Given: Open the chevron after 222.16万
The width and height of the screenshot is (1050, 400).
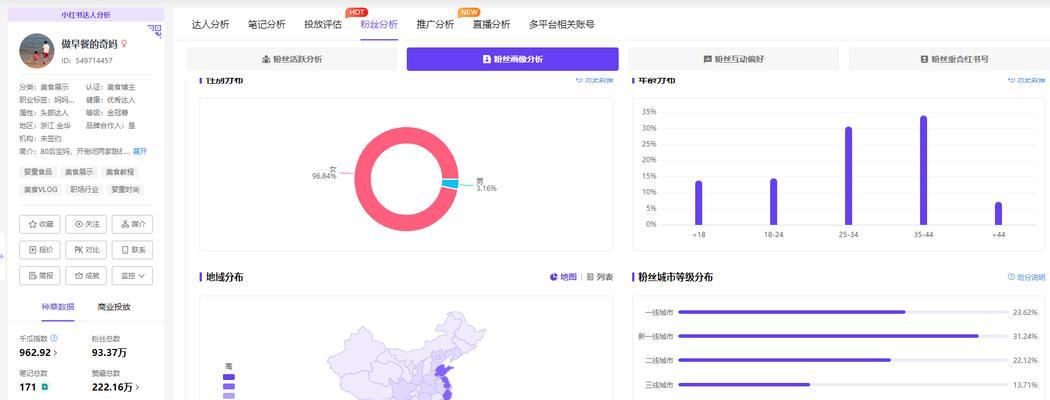Looking at the screenshot, I should pyautogui.click(x=138, y=387).
